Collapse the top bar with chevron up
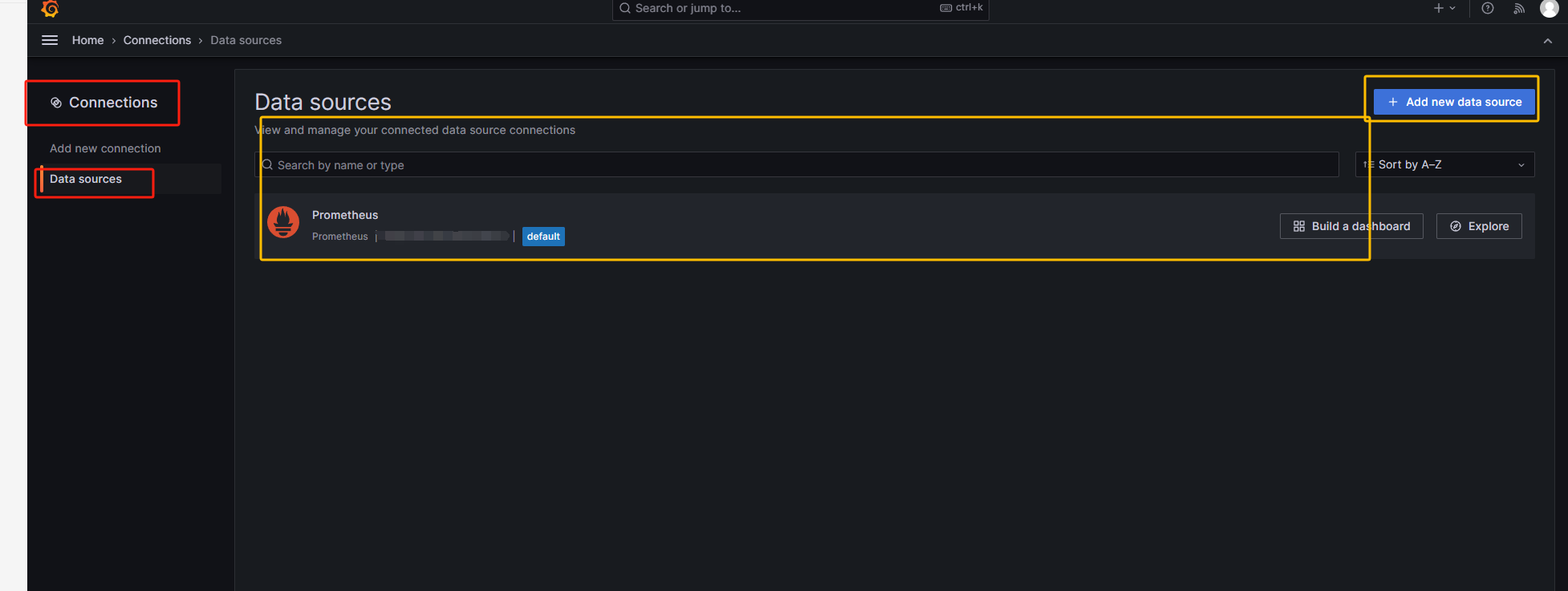1568x591 pixels. [1548, 41]
